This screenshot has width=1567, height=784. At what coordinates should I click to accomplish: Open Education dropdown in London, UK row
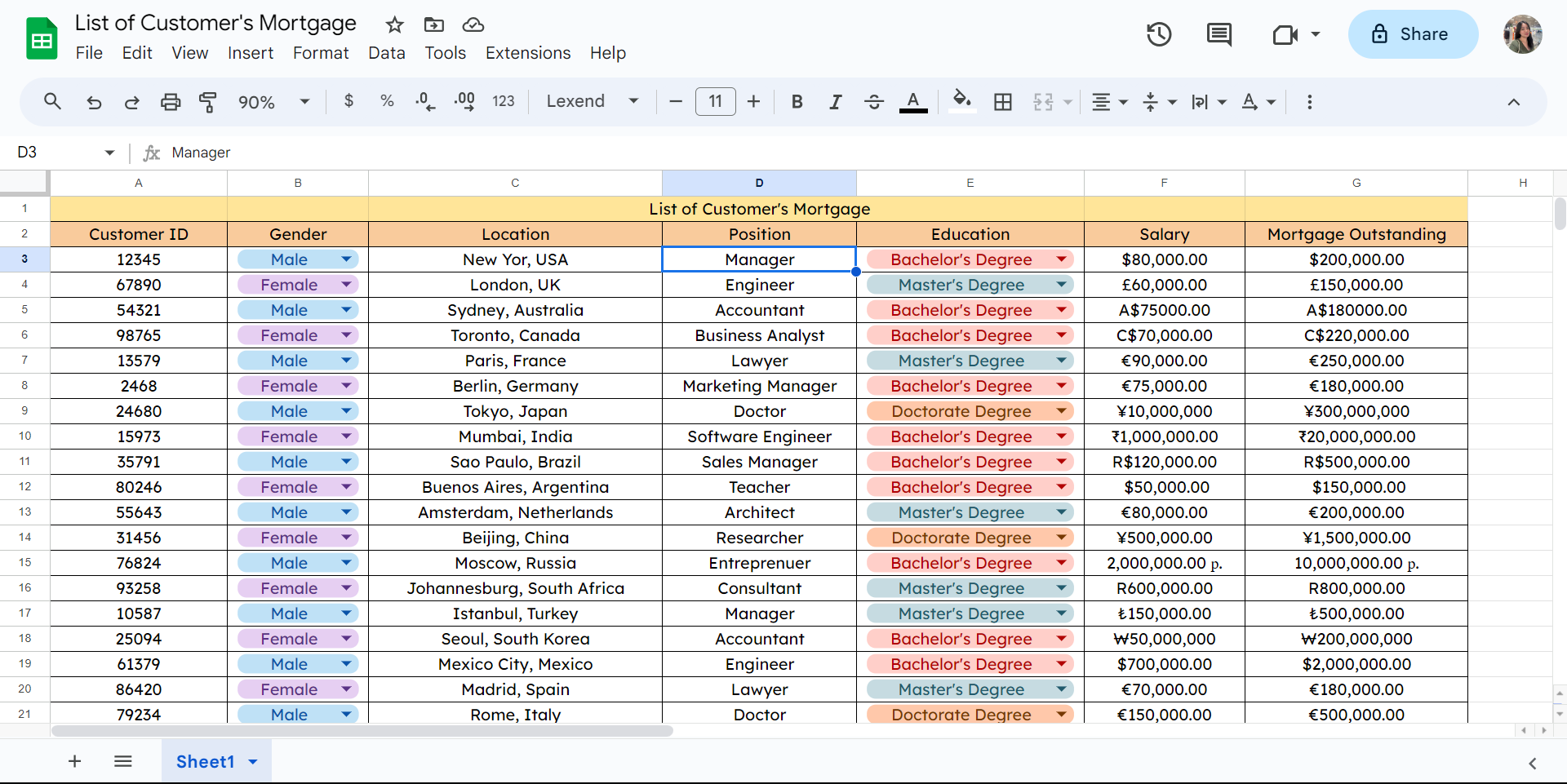click(x=1061, y=285)
